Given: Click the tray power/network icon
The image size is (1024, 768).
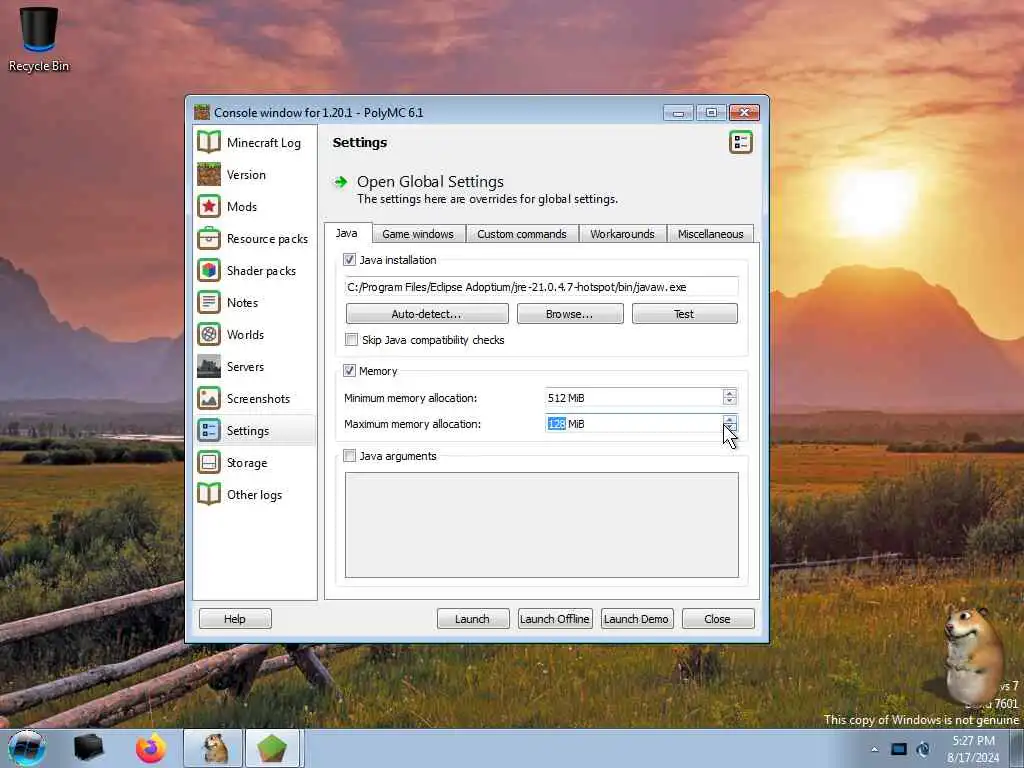Looking at the screenshot, I should click(x=923, y=749).
